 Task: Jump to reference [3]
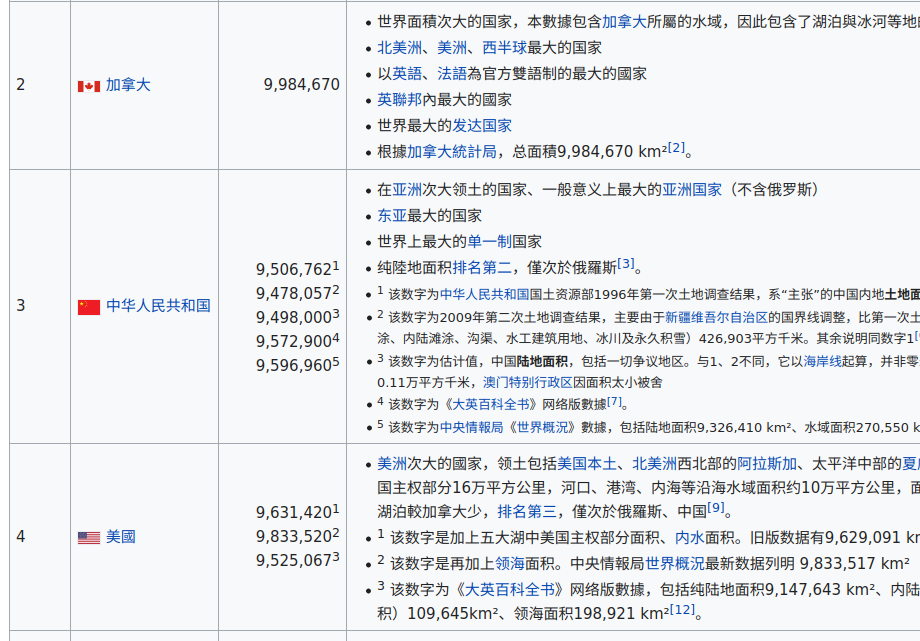point(625,264)
